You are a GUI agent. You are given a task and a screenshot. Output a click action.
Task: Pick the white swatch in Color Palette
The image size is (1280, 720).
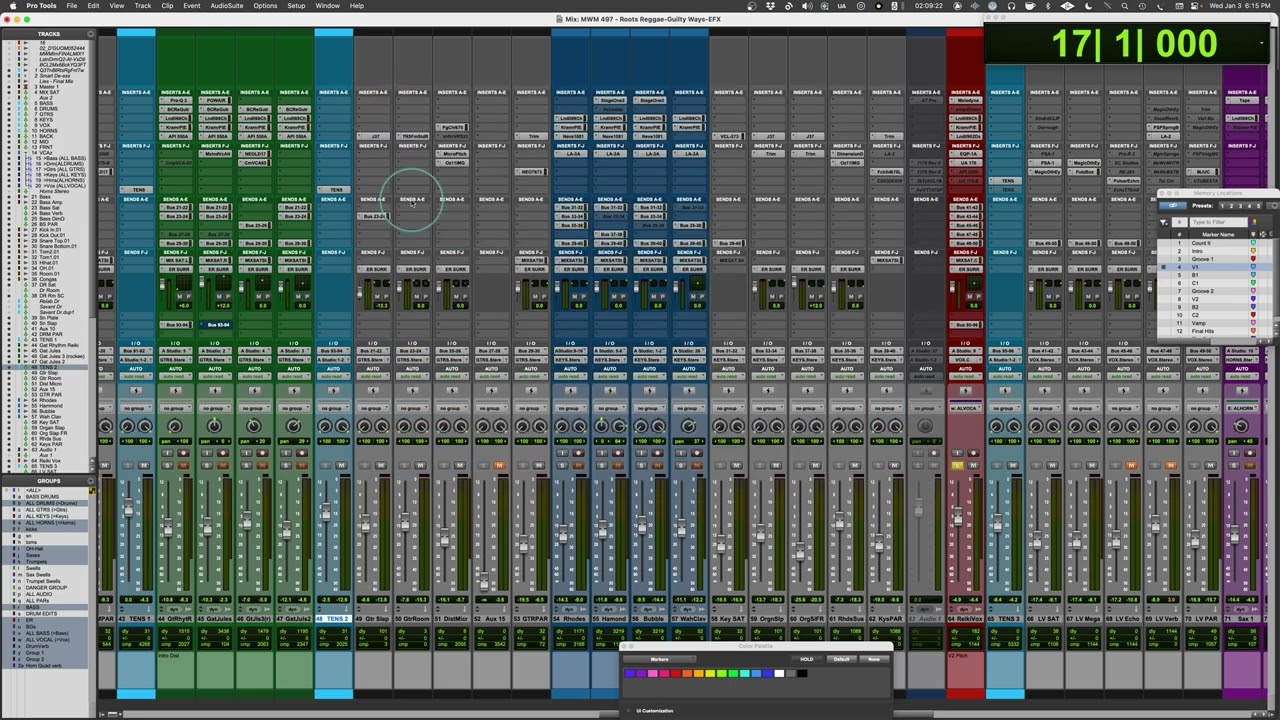coord(779,673)
